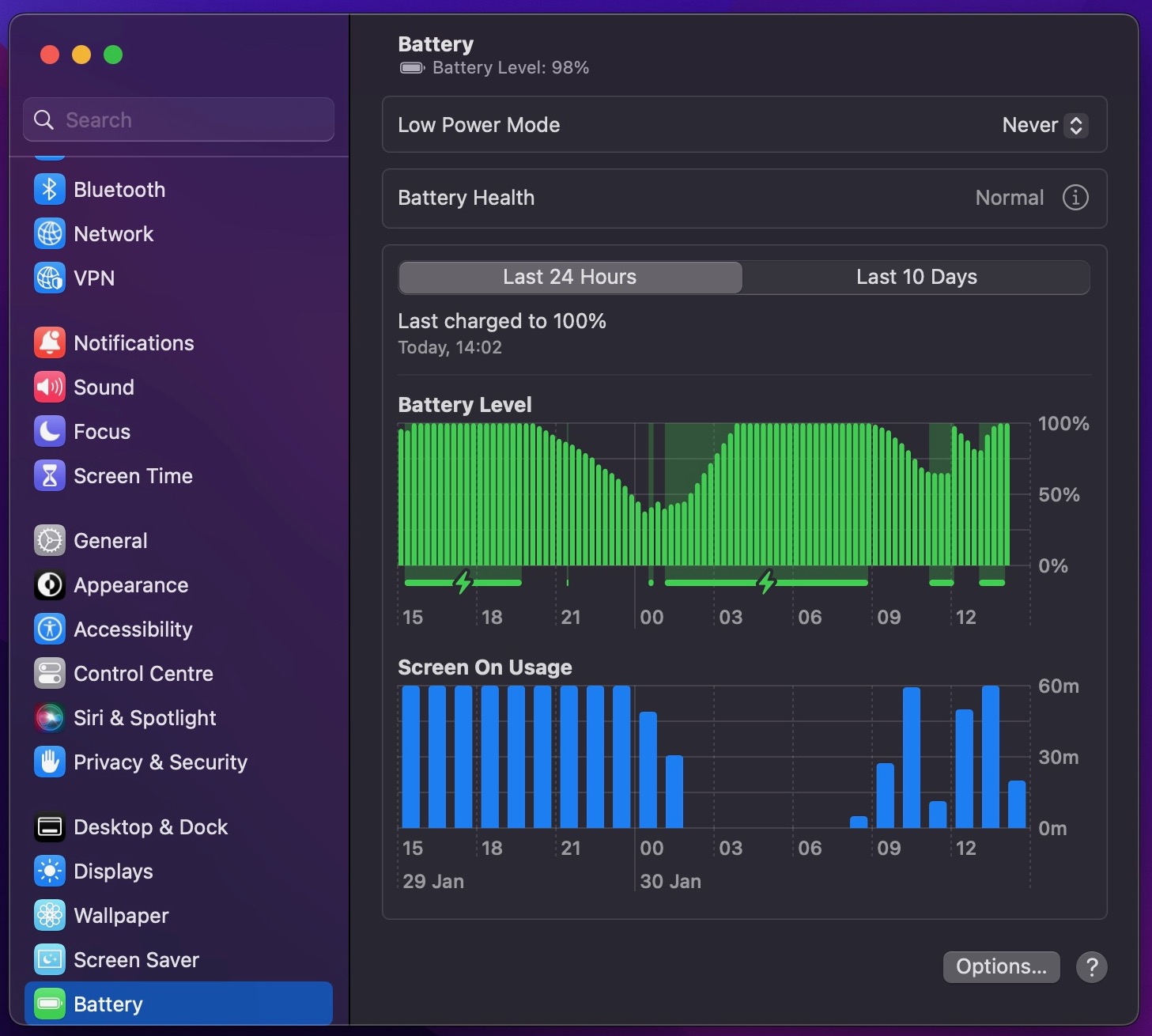Click the '30 Jan' date label
The width and height of the screenshot is (1152, 1036).
tap(670, 882)
